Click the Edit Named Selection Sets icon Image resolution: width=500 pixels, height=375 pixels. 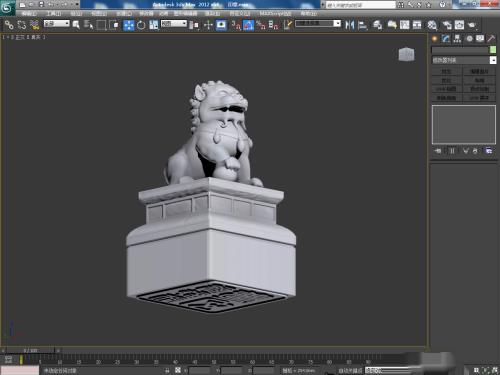point(288,25)
